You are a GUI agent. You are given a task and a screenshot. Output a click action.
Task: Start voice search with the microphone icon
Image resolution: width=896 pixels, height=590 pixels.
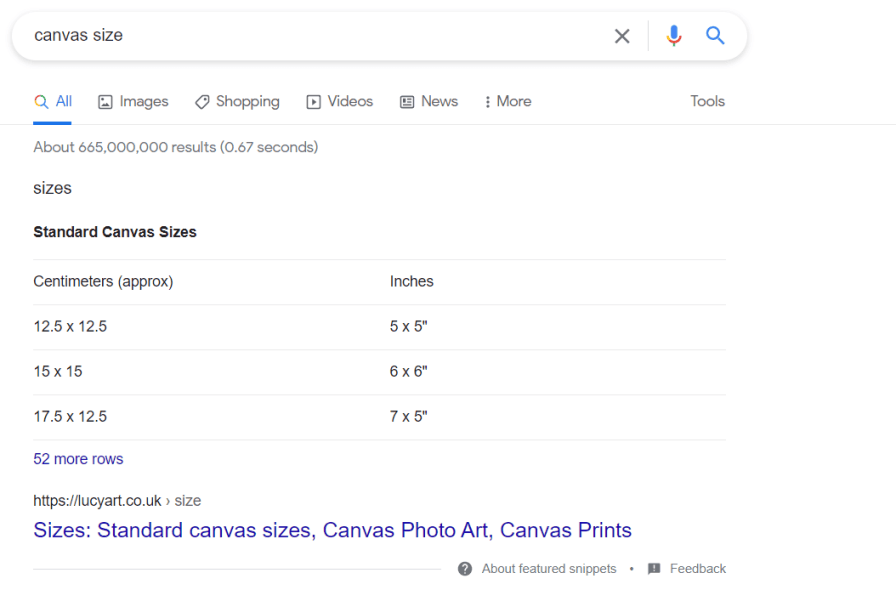674,35
